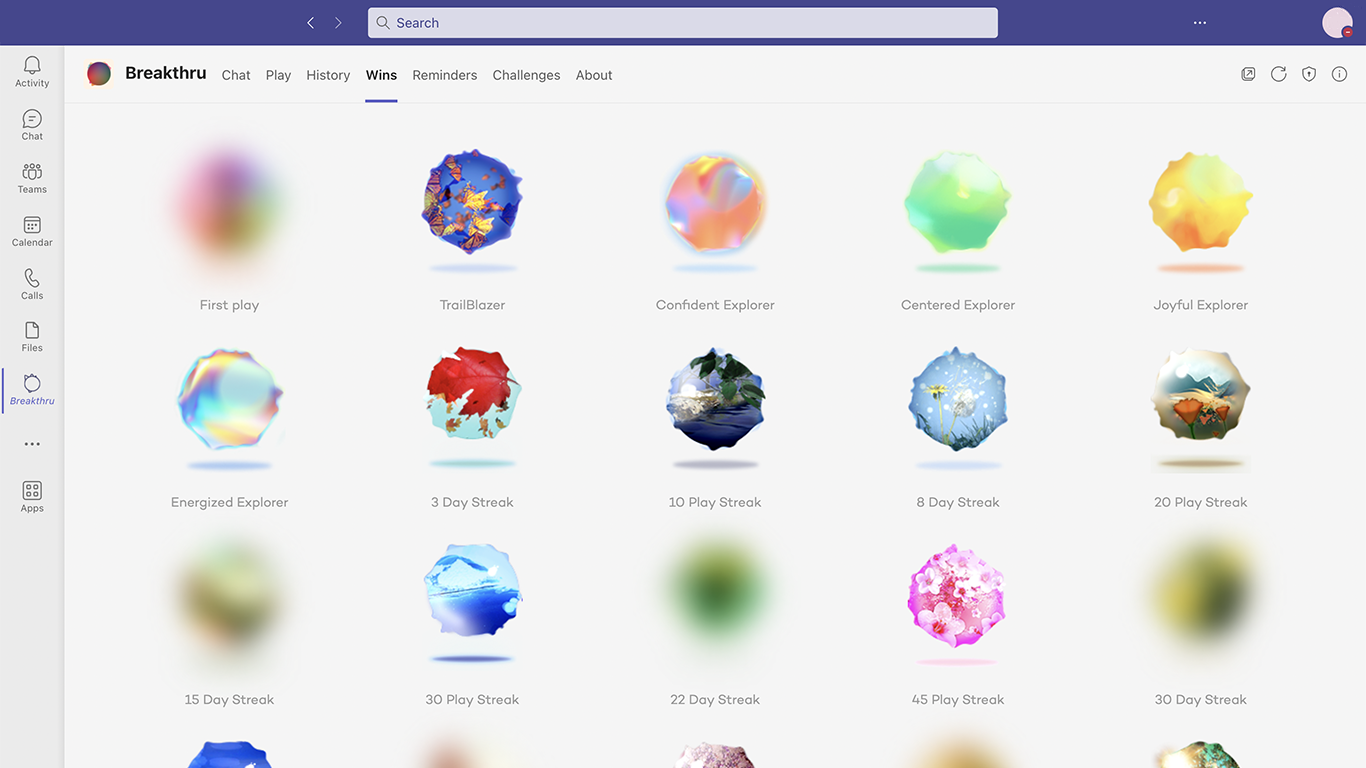Image resolution: width=1366 pixels, height=768 pixels.
Task: Open the Energized Explorer badge
Action: point(229,399)
